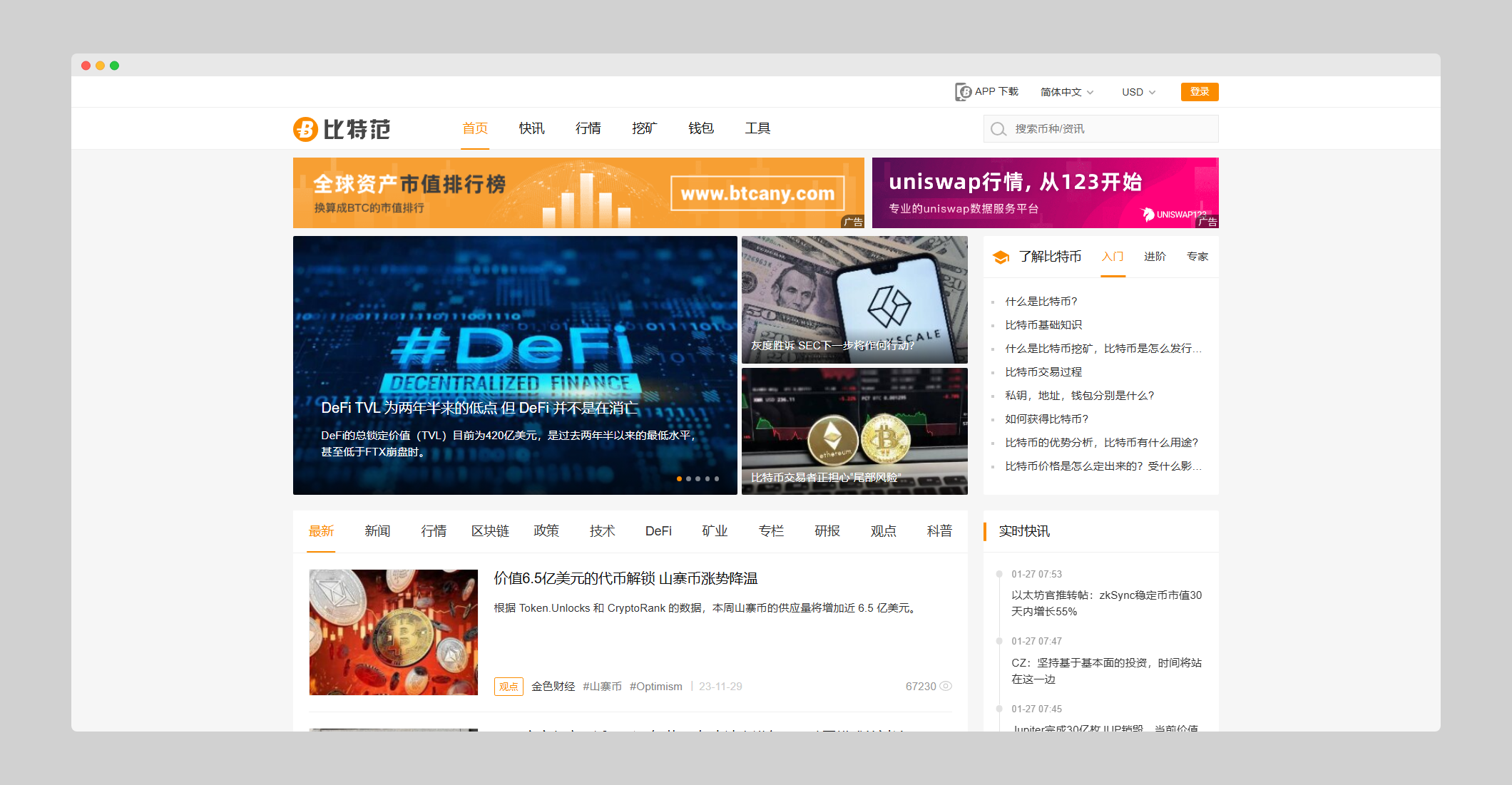
Task: Open the 行情 main navigation menu item
Action: [x=588, y=128]
